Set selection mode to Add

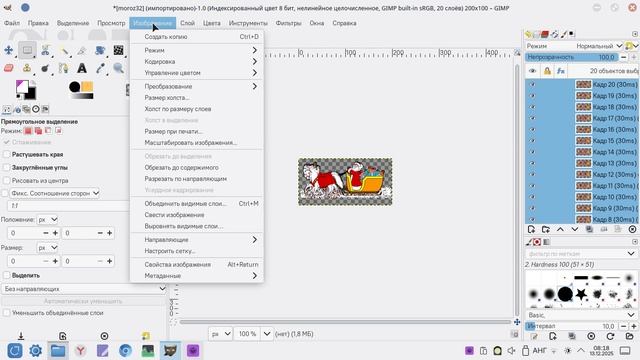tap(38, 131)
